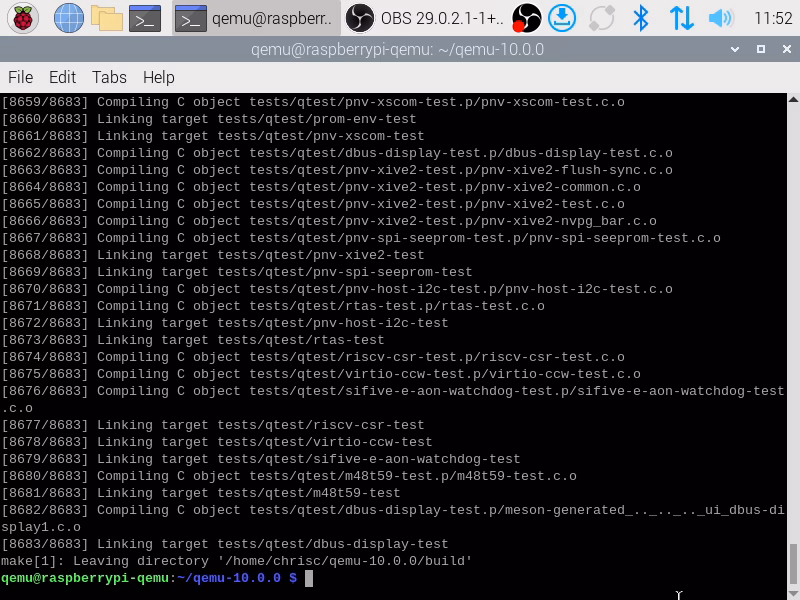The width and height of the screenshot is (800, 600).
Task: Open the Tabs menu
Action: [x=109, y=77]
